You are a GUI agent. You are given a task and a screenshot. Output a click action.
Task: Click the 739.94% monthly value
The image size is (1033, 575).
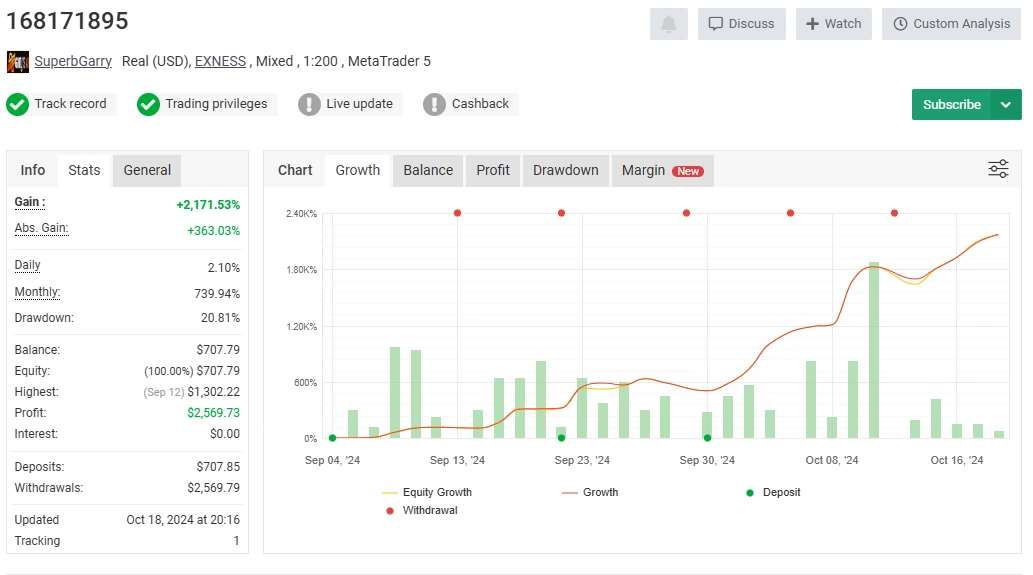tap(217, 294)
